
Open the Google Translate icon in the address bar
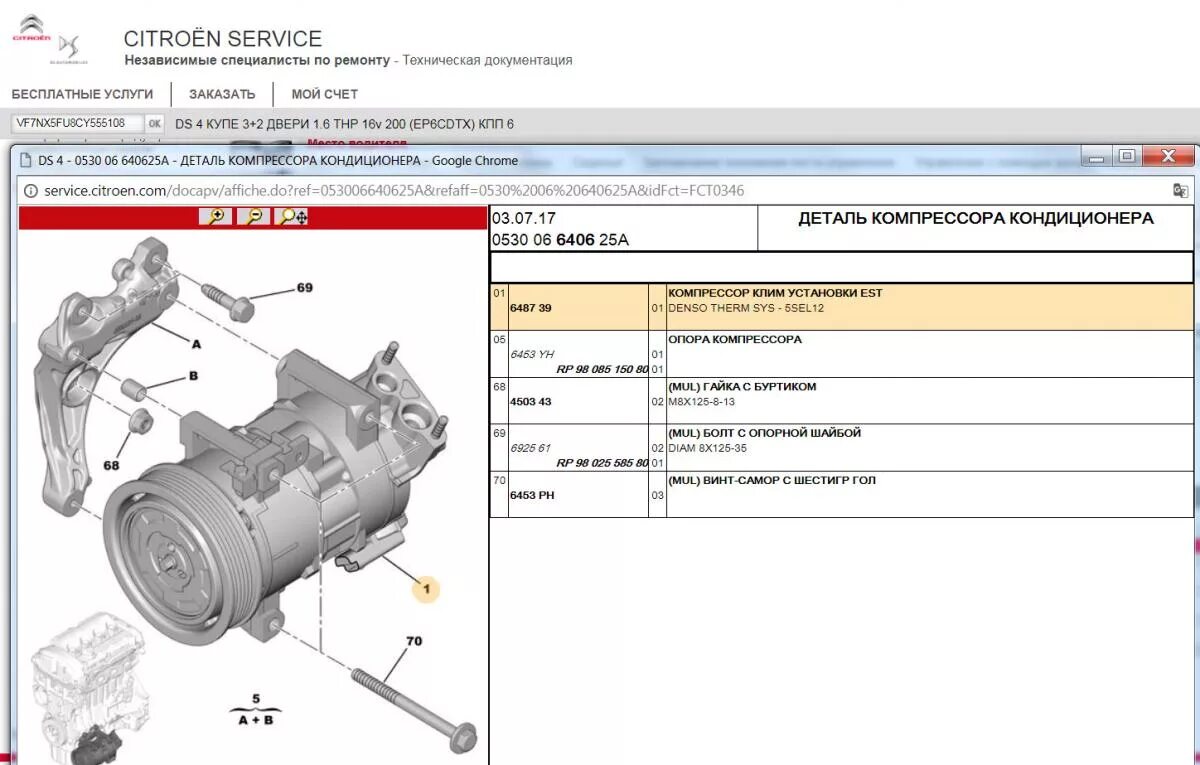click(1180, 190)
